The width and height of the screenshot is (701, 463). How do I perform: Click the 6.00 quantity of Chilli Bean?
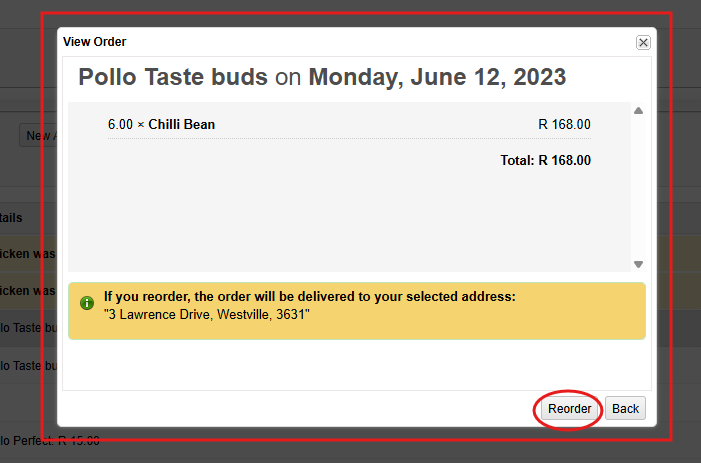point(120,125)
